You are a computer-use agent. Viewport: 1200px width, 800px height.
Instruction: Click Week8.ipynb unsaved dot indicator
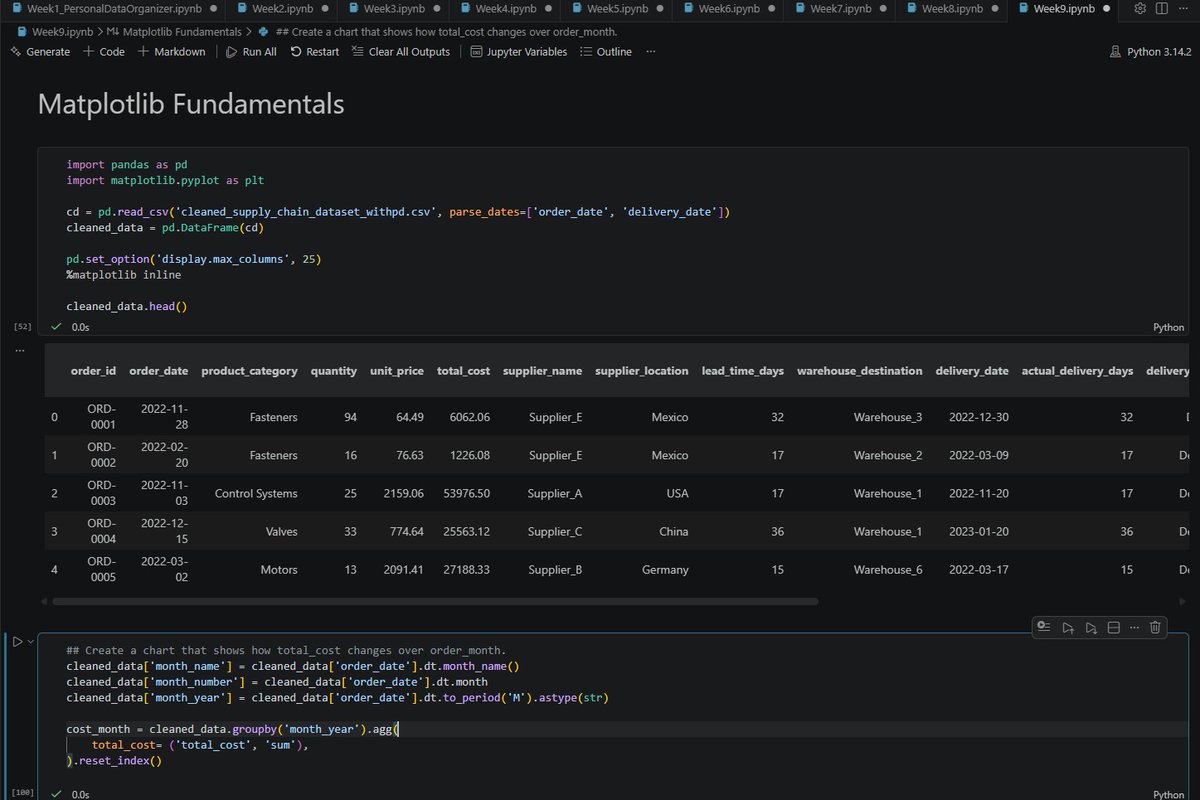click(x=995, y=8)
